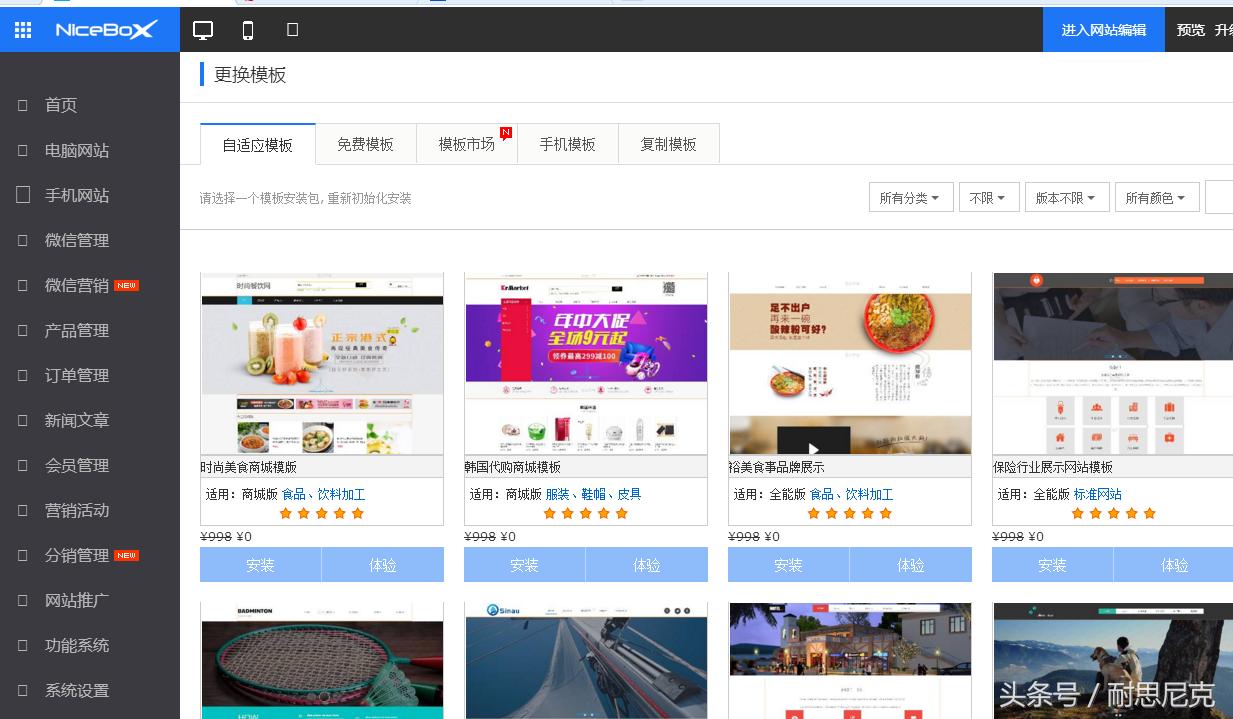
Task: Open the apps grid icon beside NiceBox logo
Action: pyautogui.click(x=22, y=29)
